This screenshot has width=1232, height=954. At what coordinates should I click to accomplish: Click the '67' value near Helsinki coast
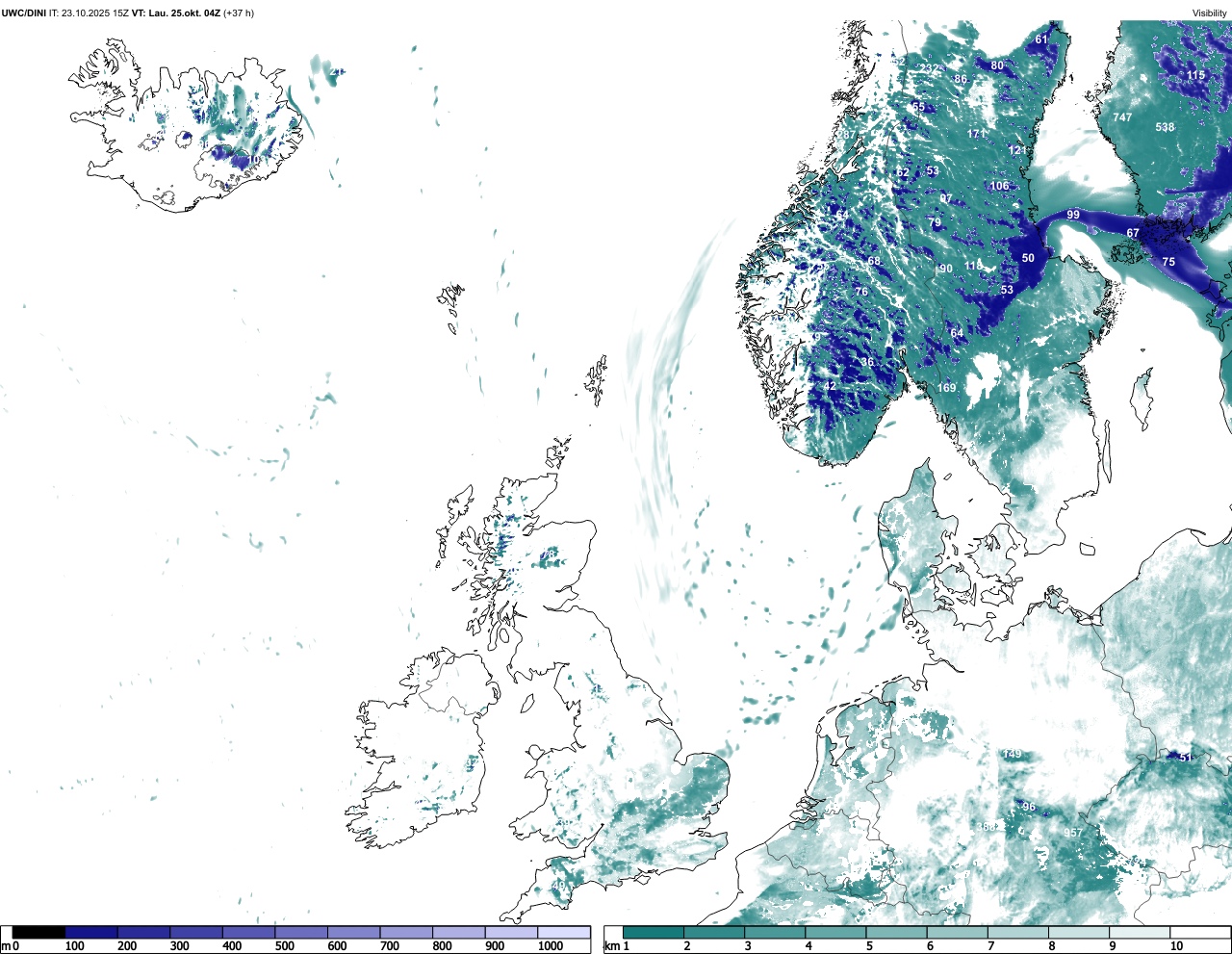pyautogui.click(x=1133, y=233)
